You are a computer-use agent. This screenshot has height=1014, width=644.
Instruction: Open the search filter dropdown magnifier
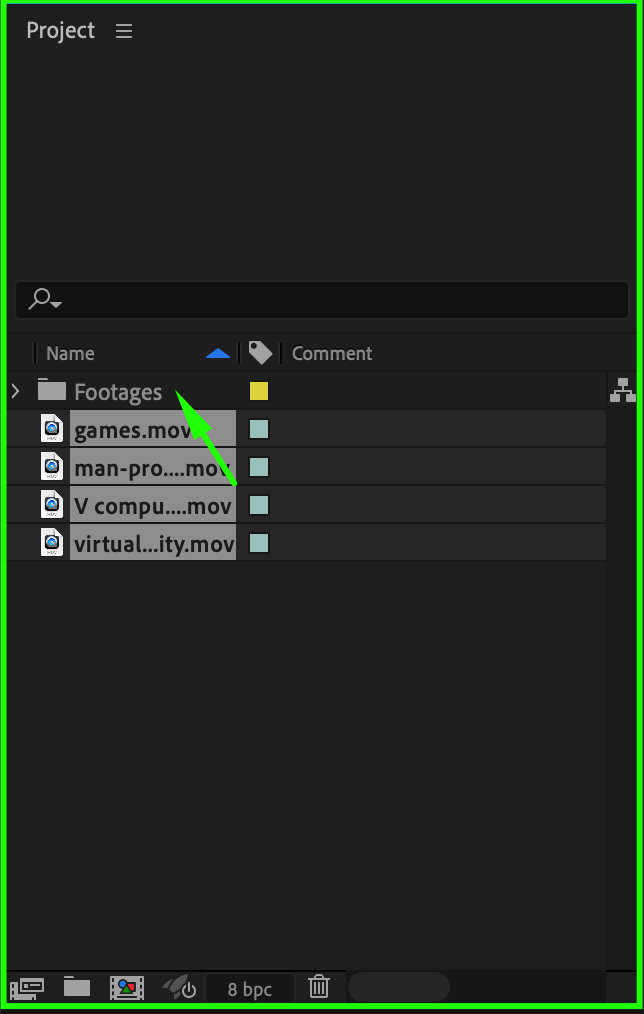coord(45,299)
